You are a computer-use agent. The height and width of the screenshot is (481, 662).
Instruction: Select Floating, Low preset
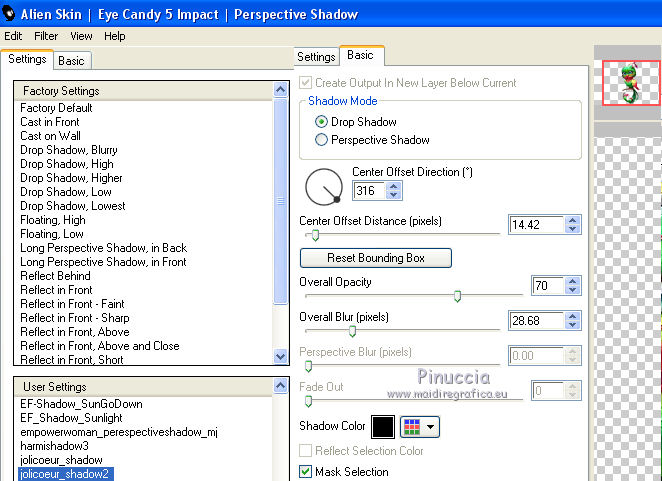pyautogui.click(x=52, y=234)
